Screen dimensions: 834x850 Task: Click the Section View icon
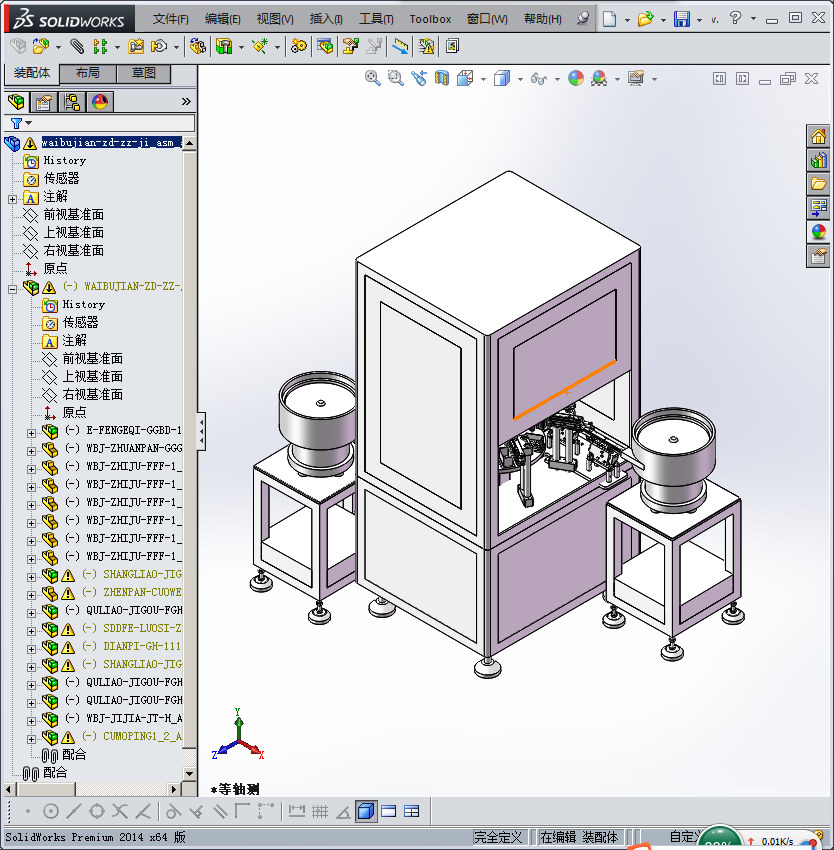[x=442, y=79]
